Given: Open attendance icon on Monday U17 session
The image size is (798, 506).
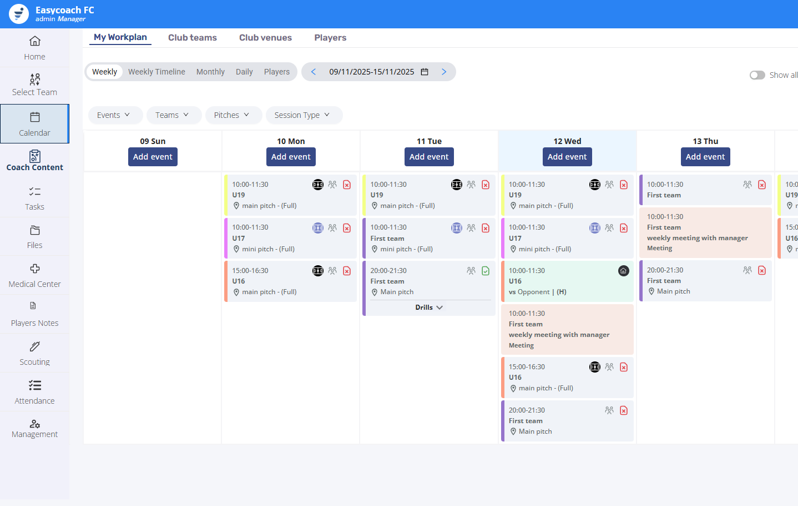Looking at the screenshot, I should click(x=332, y=228).
